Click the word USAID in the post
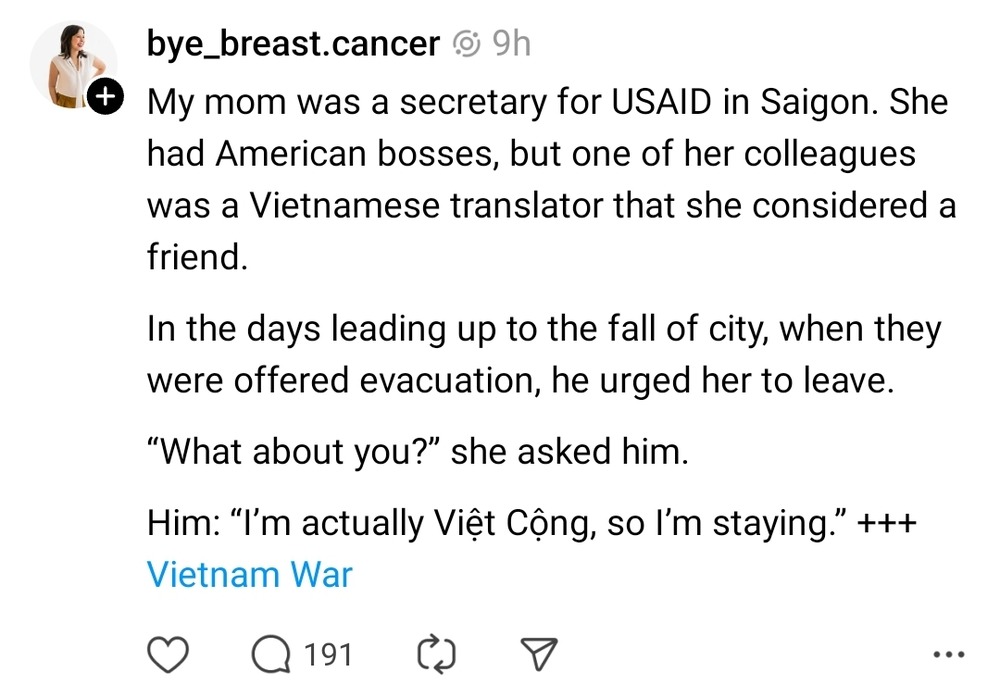The width and height of the screenshot is (1000, 697). point(661,102)
